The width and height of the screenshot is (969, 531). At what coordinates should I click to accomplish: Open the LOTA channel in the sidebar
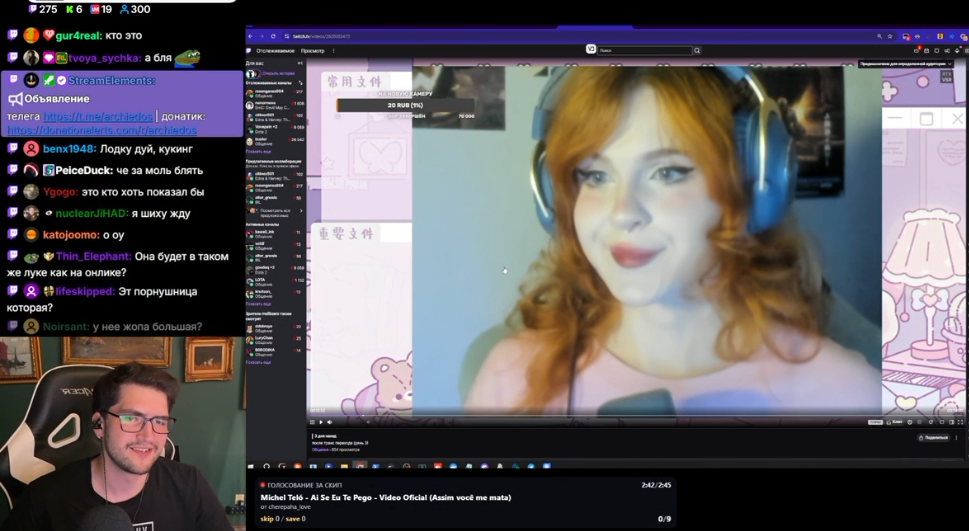[x=275, y=282]
